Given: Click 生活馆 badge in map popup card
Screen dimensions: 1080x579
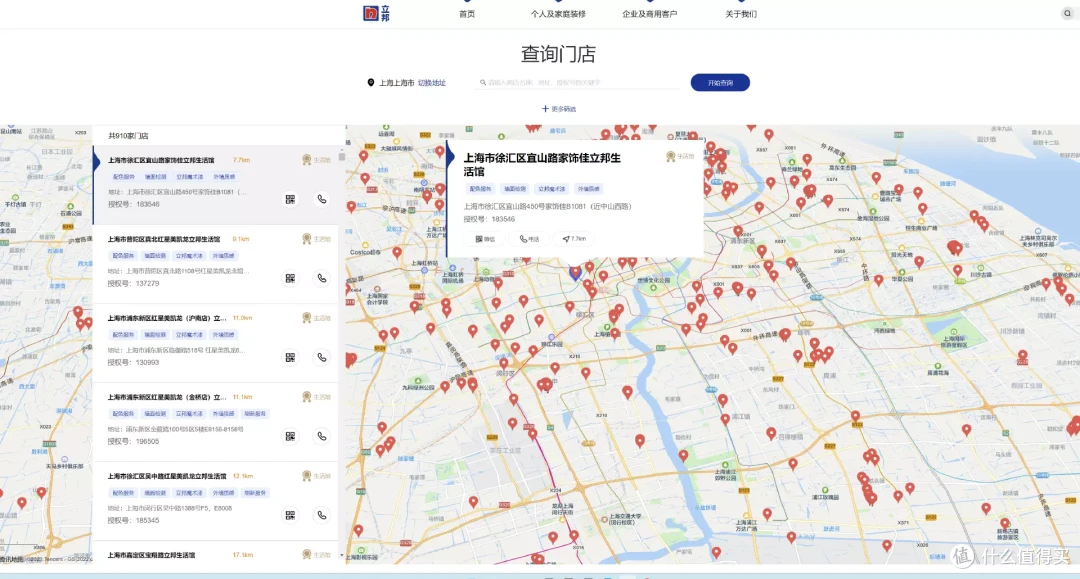Looking at the screenshot, I should pos(680,156).
